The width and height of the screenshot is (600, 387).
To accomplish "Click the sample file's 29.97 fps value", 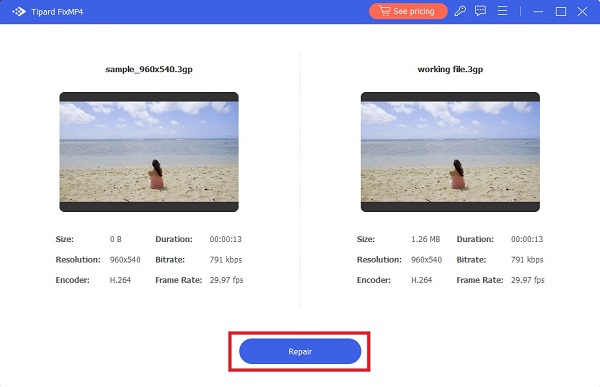I will 227,280.
